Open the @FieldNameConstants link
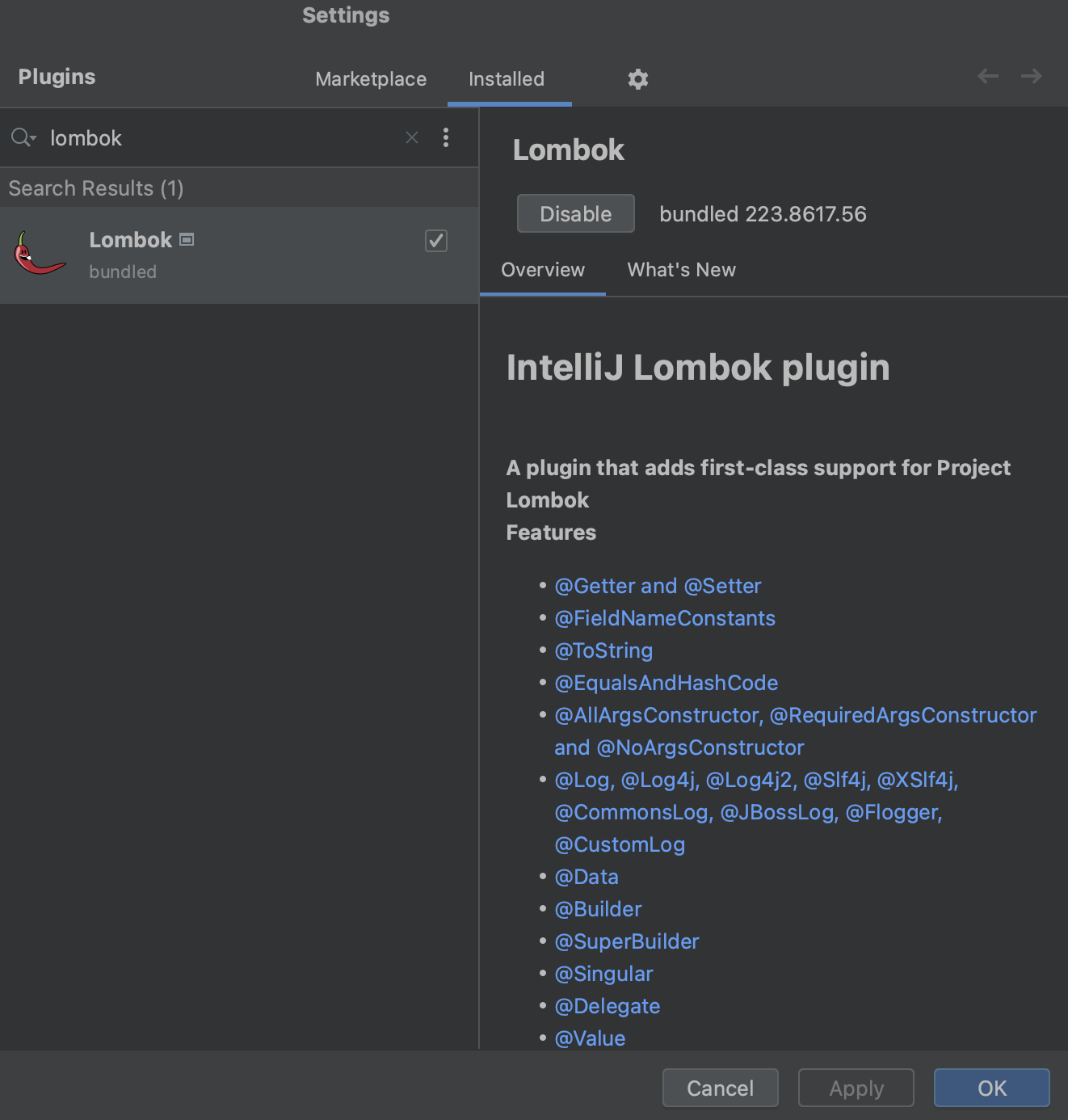Viewport: 1068px width, 1120px height. pyautogui.click(x=665, y=618)
